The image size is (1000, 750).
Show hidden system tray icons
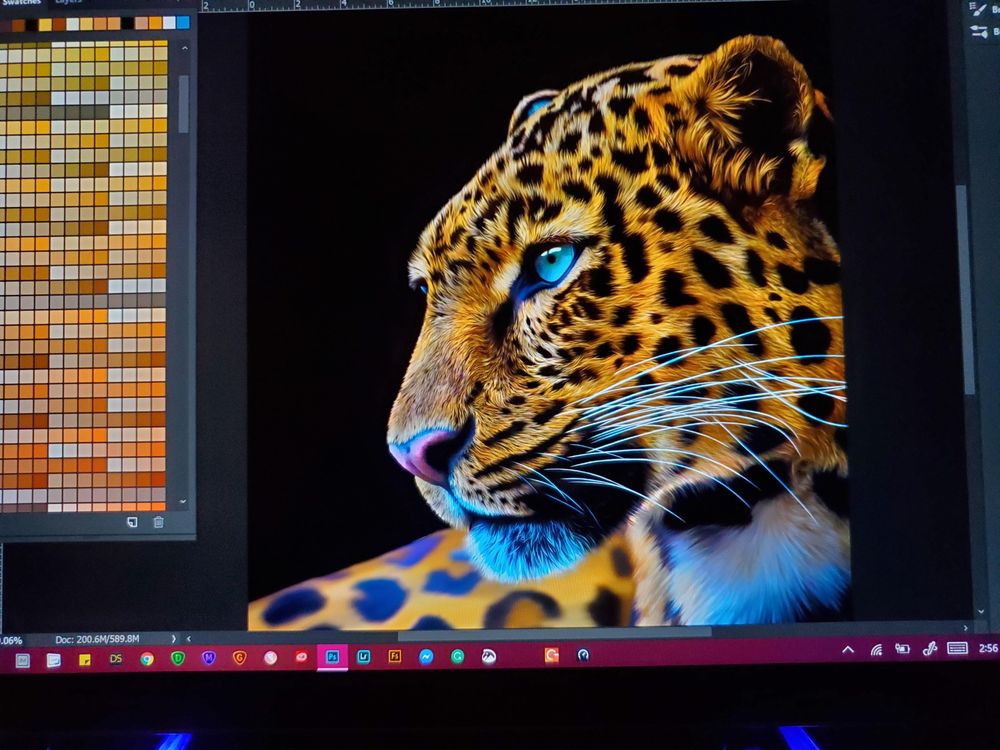(x=848, y=650)
